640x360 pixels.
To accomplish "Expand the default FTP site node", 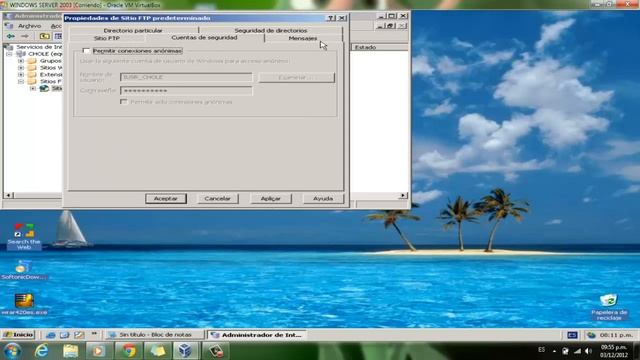I will (33, 88).
